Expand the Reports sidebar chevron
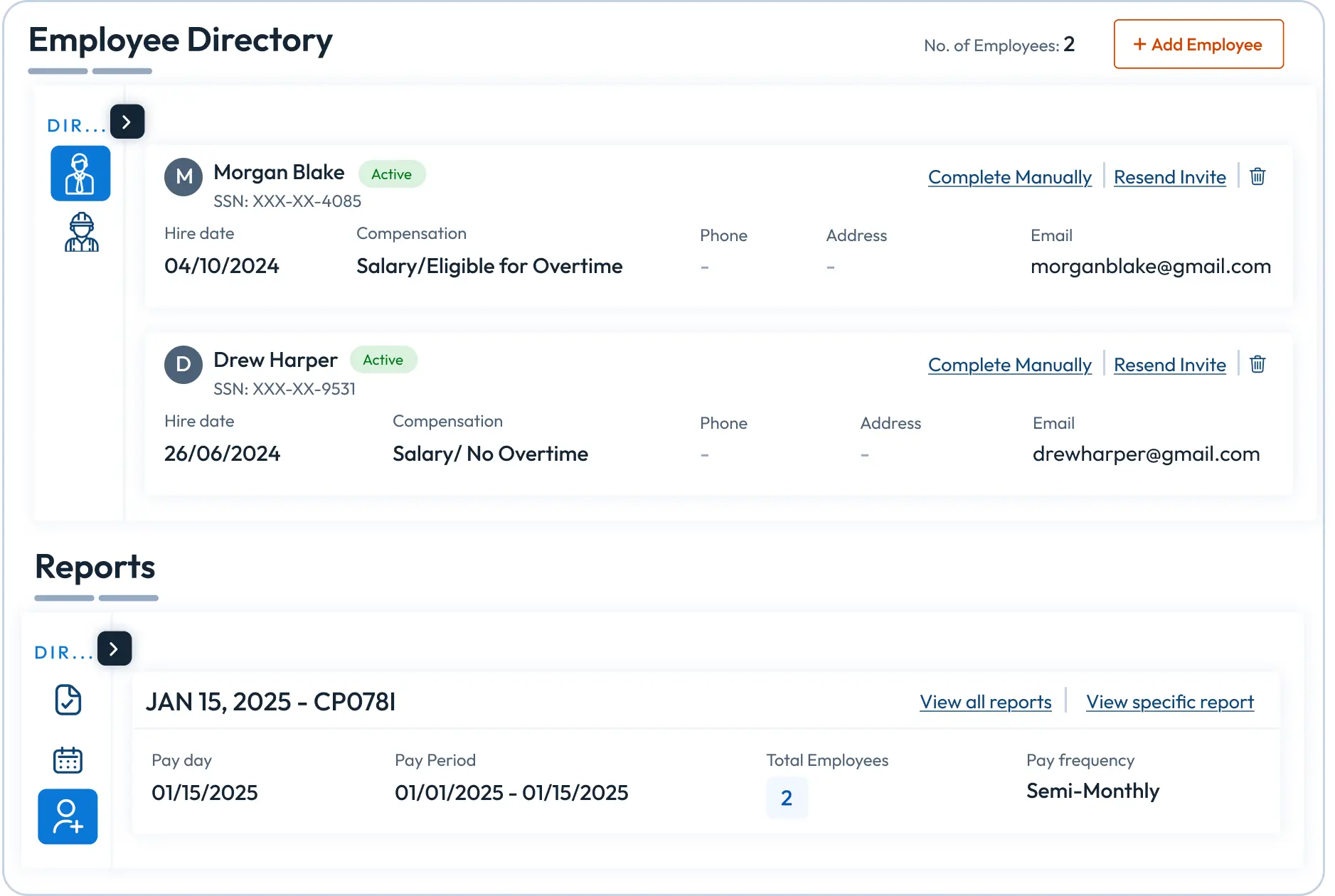1335x896 pixels. tap(115, 649)
